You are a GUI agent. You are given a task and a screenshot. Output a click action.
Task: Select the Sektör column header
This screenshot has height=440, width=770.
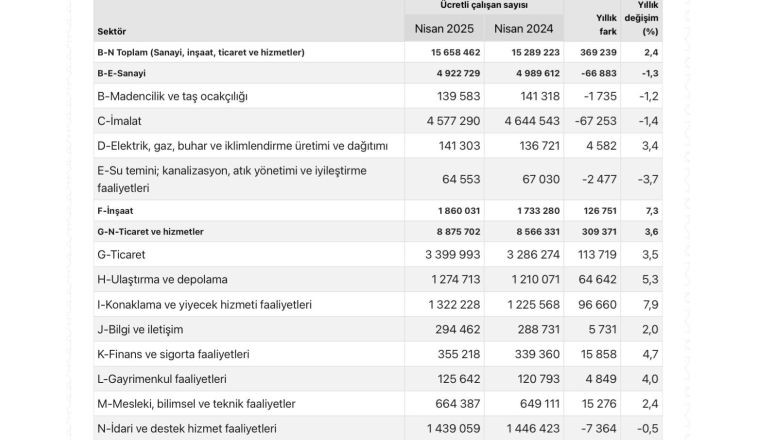(111, 31)
